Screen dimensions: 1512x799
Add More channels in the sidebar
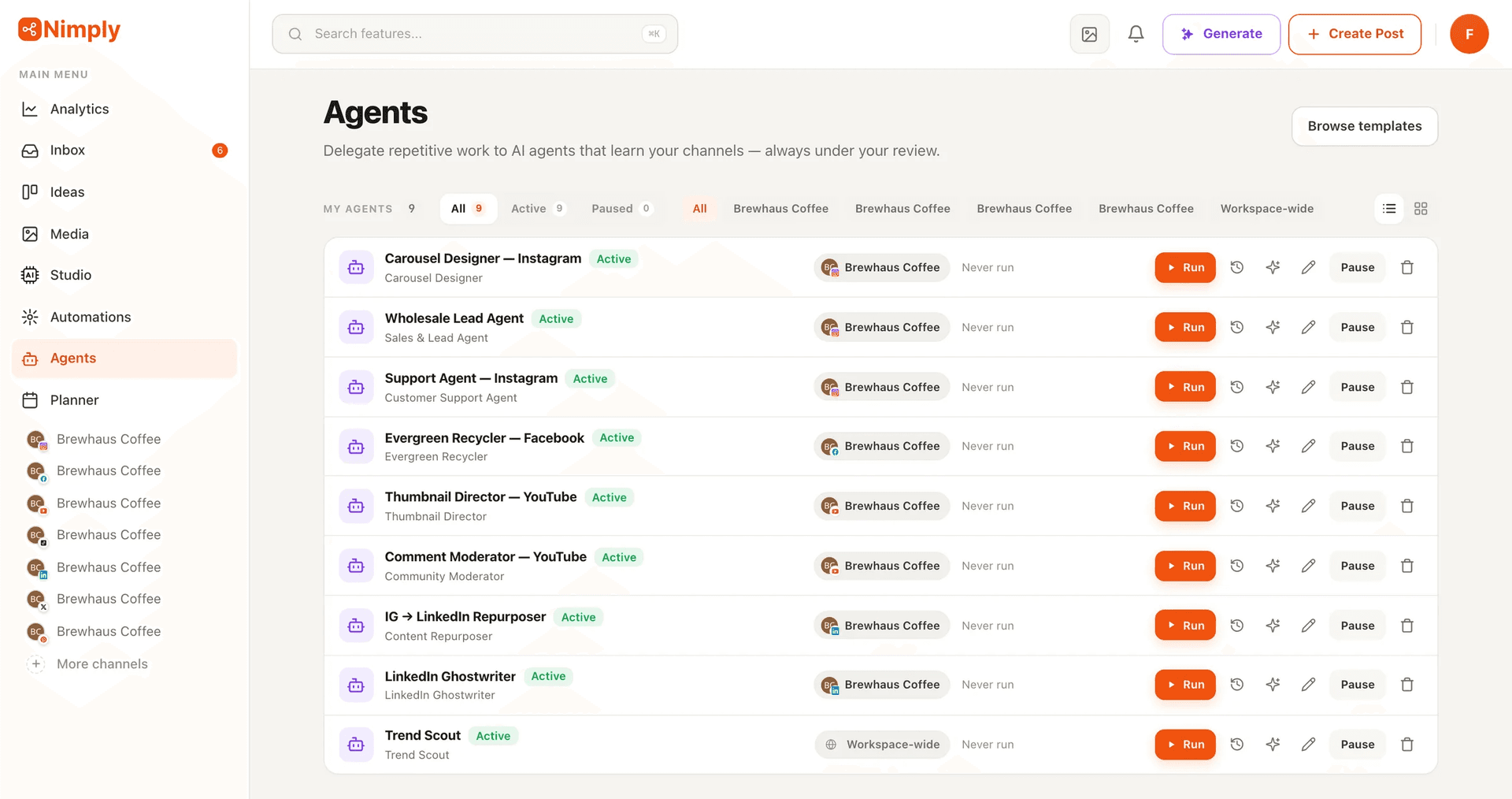88,664
